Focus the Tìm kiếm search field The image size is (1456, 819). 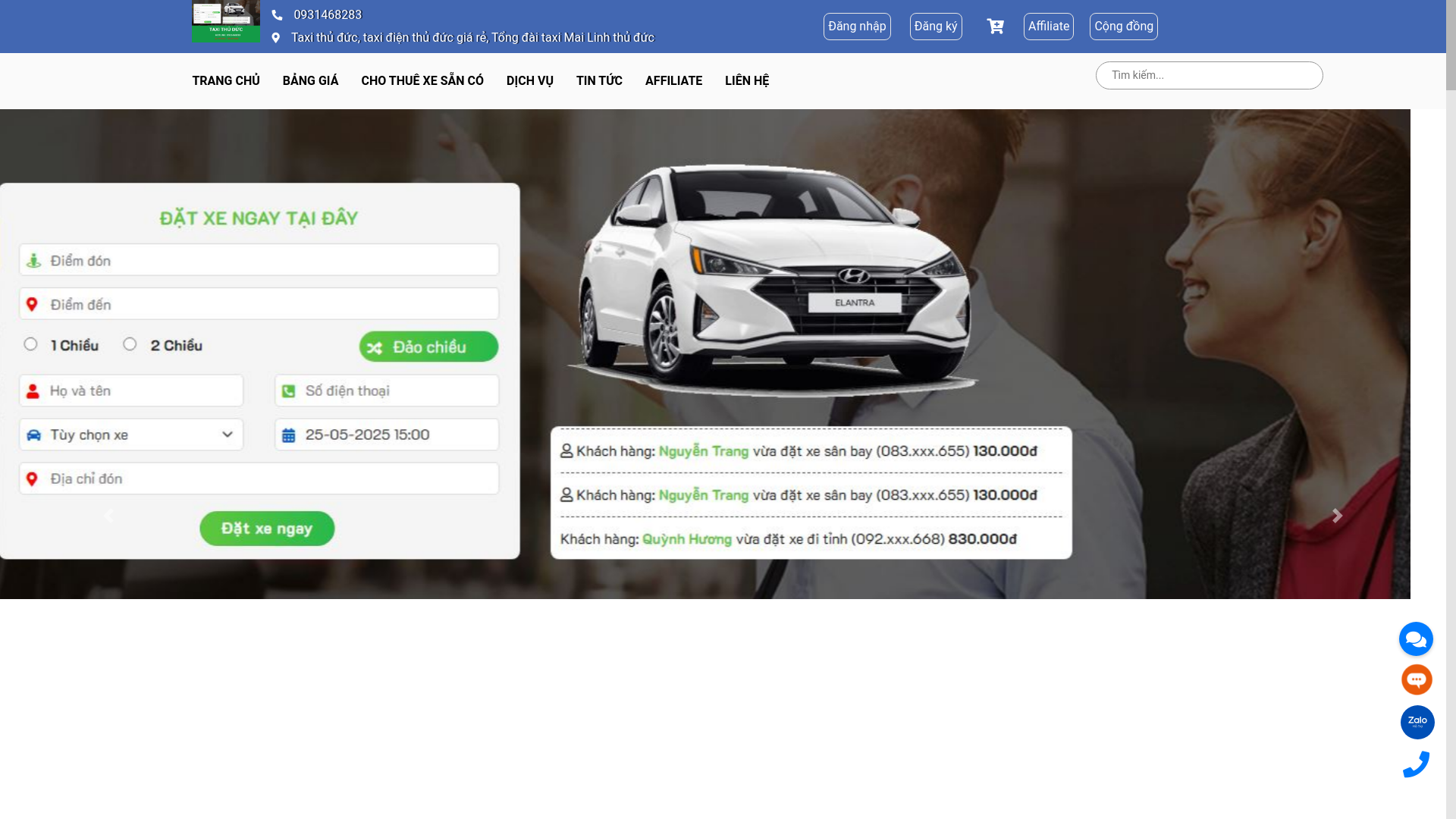coord(1209,75)
